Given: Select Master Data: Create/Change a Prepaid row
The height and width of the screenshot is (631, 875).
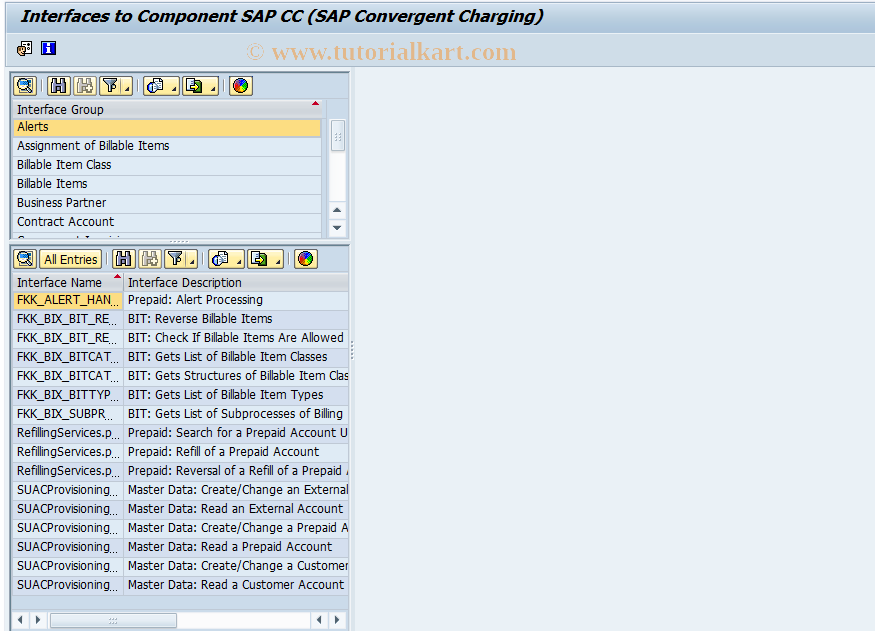Looking at the screenshot, I should [237, 528].
